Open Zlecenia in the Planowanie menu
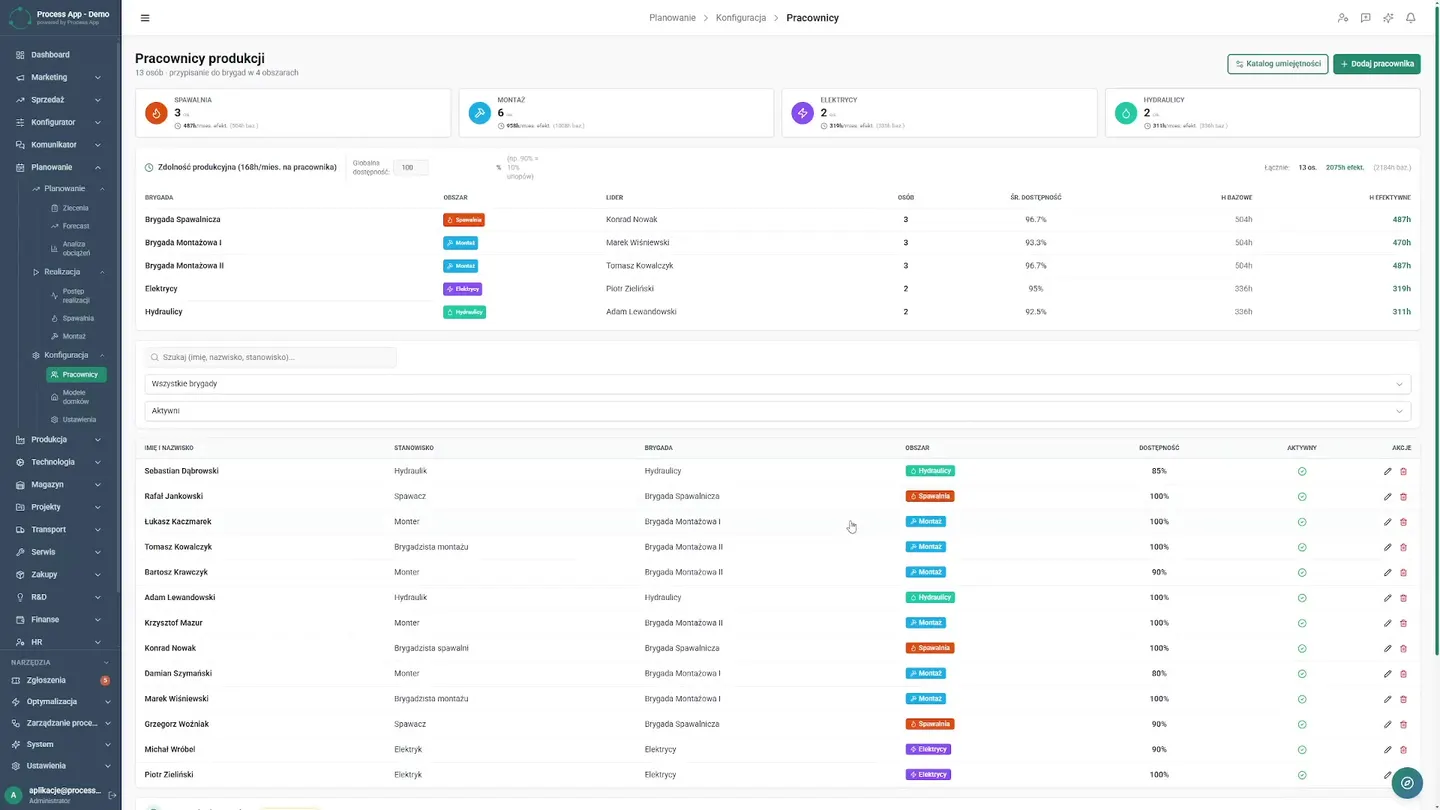 [x=75, y=208]
